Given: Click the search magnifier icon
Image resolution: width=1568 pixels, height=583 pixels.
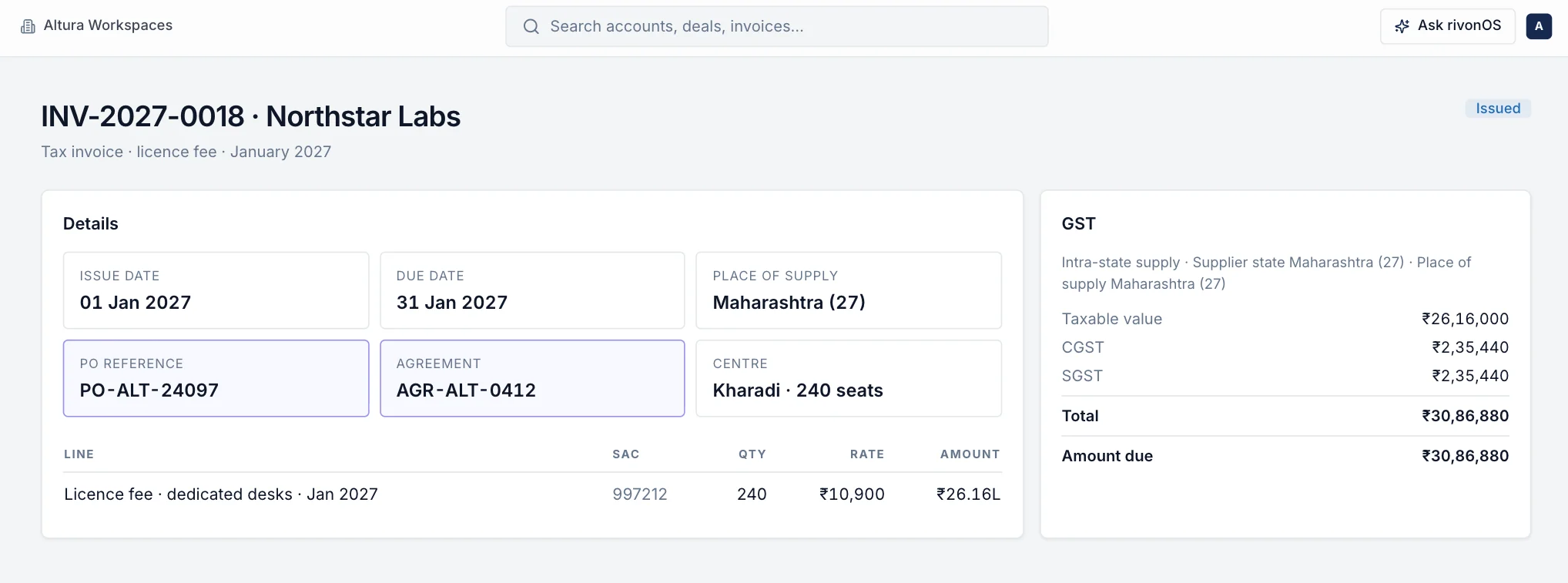Looking at the screenshot, I should click(x=531, y=26).
